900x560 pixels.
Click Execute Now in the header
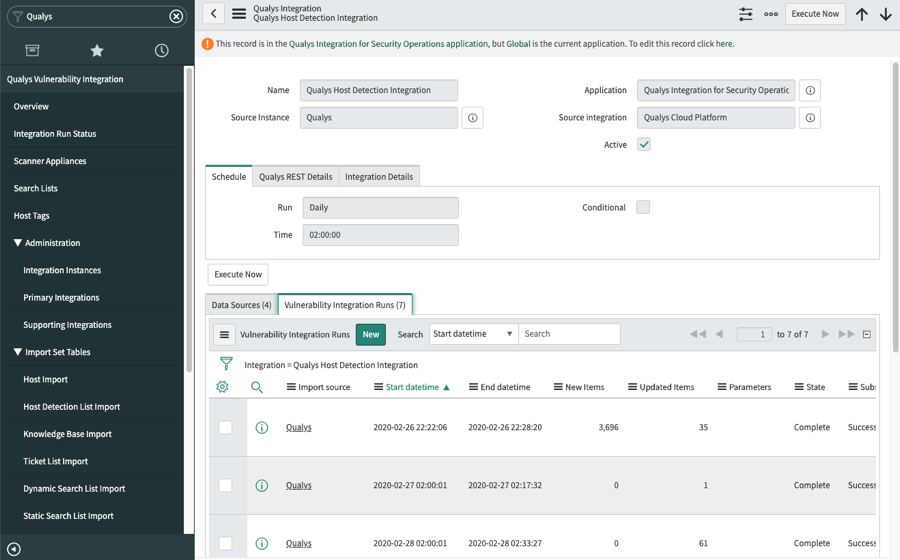point(815,14)
